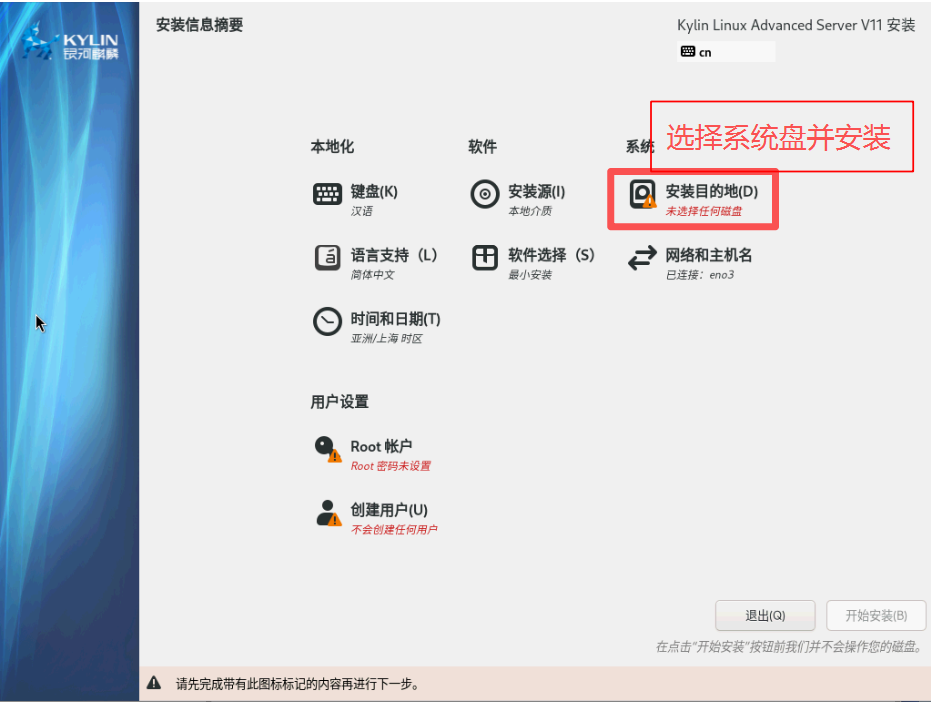Click the warning triangle in bottom bar
931x702 pixels.
coord(154,684)
